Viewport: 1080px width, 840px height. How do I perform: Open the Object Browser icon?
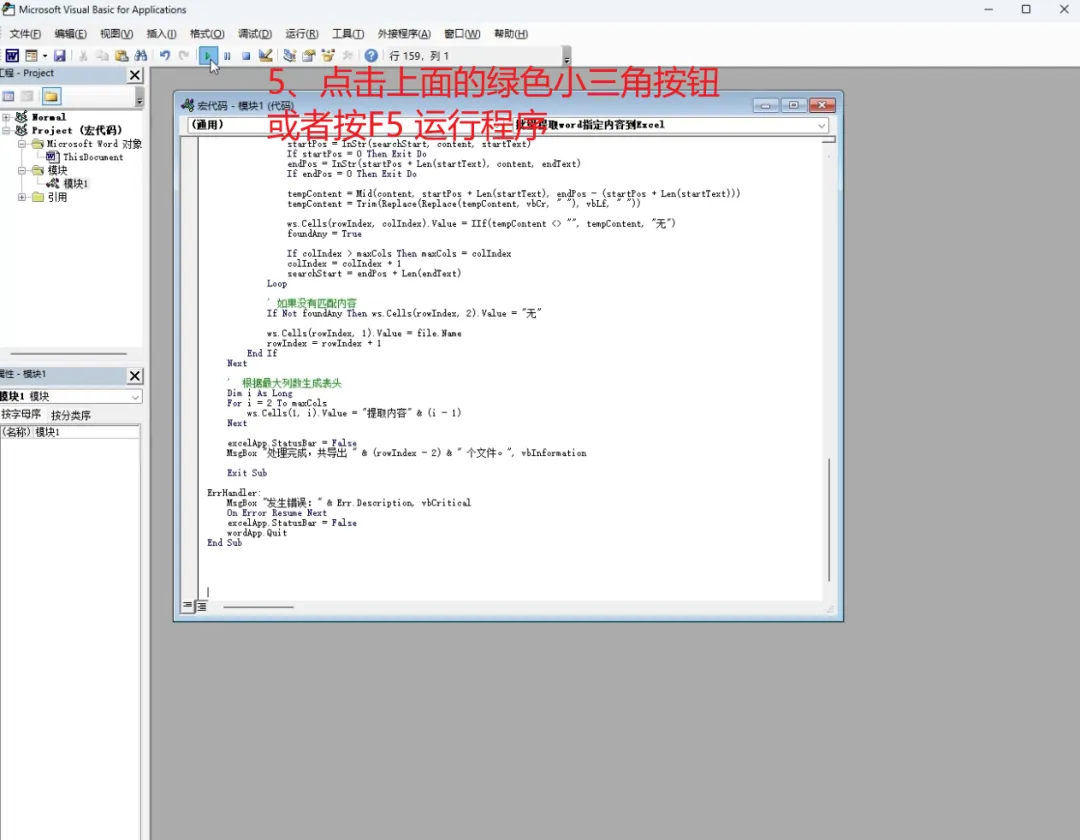pos(328,56)
